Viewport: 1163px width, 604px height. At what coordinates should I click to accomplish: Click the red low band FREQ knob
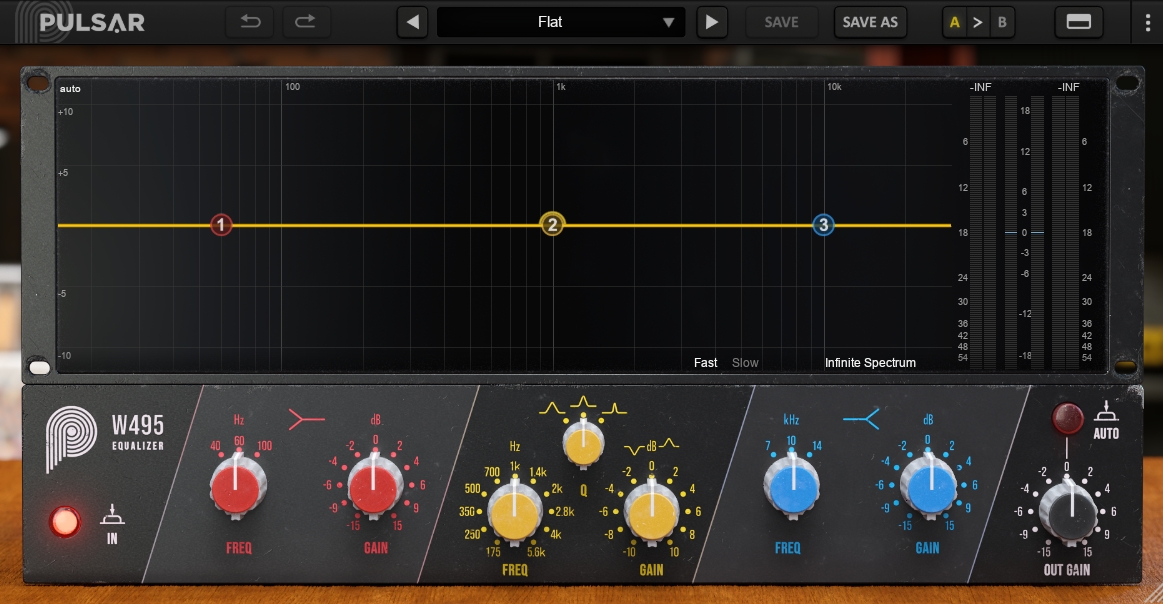coord(237,486)
